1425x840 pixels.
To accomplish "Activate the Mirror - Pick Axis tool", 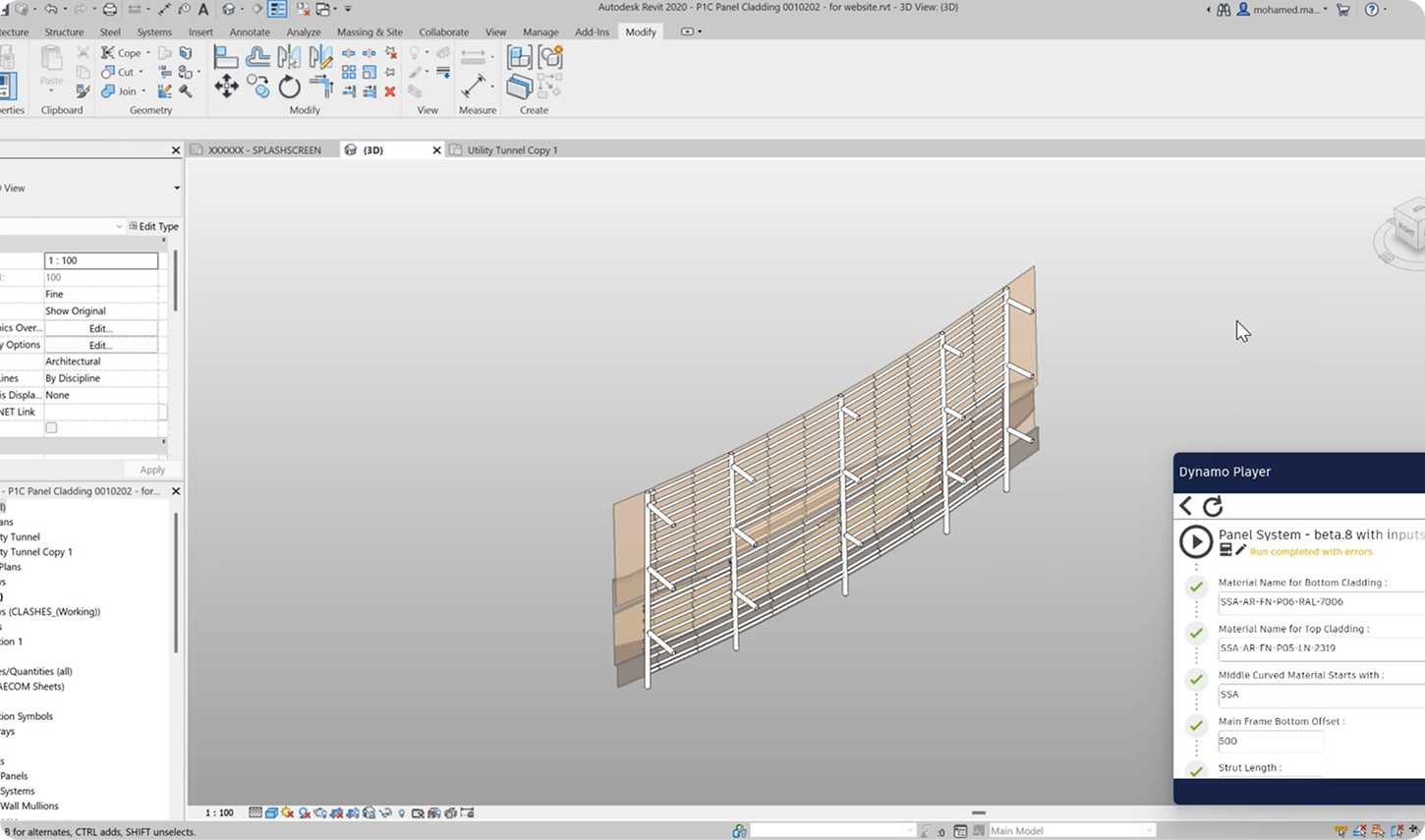I will click(x=290, y=55).
